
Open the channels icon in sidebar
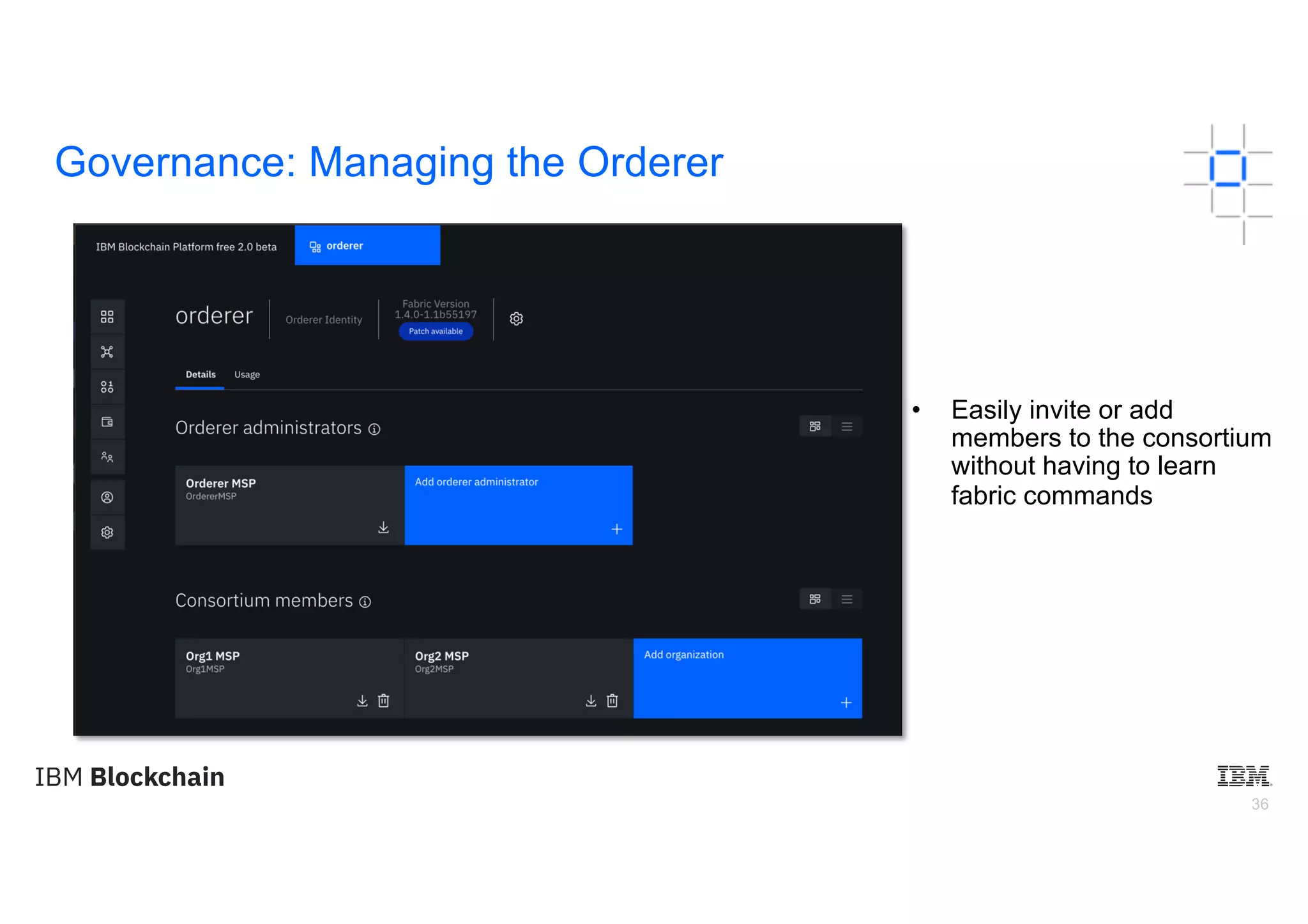[x=107, y=387]
